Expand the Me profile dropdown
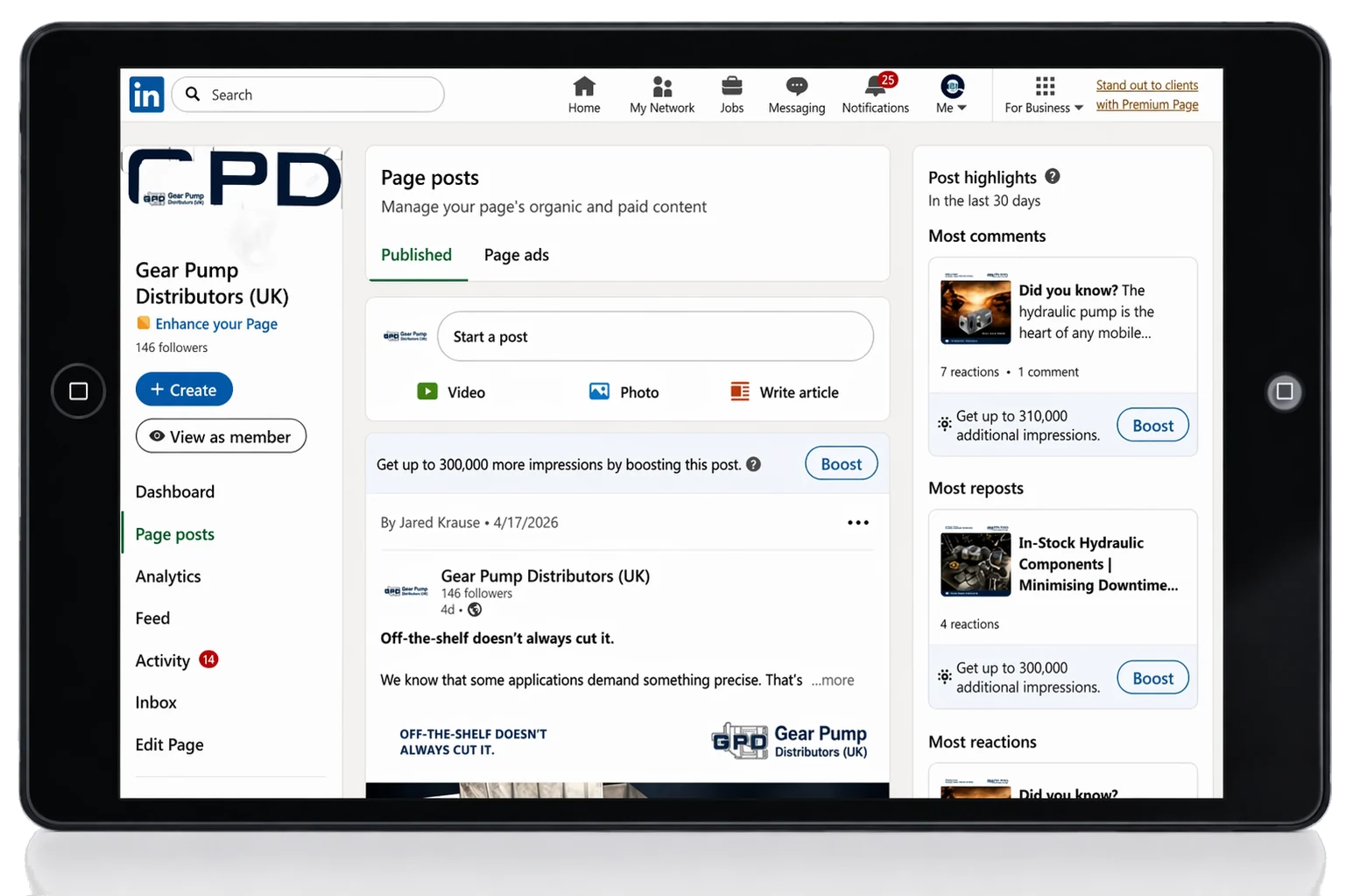The height and width of the screenshot is (896, 1346). 951,95
